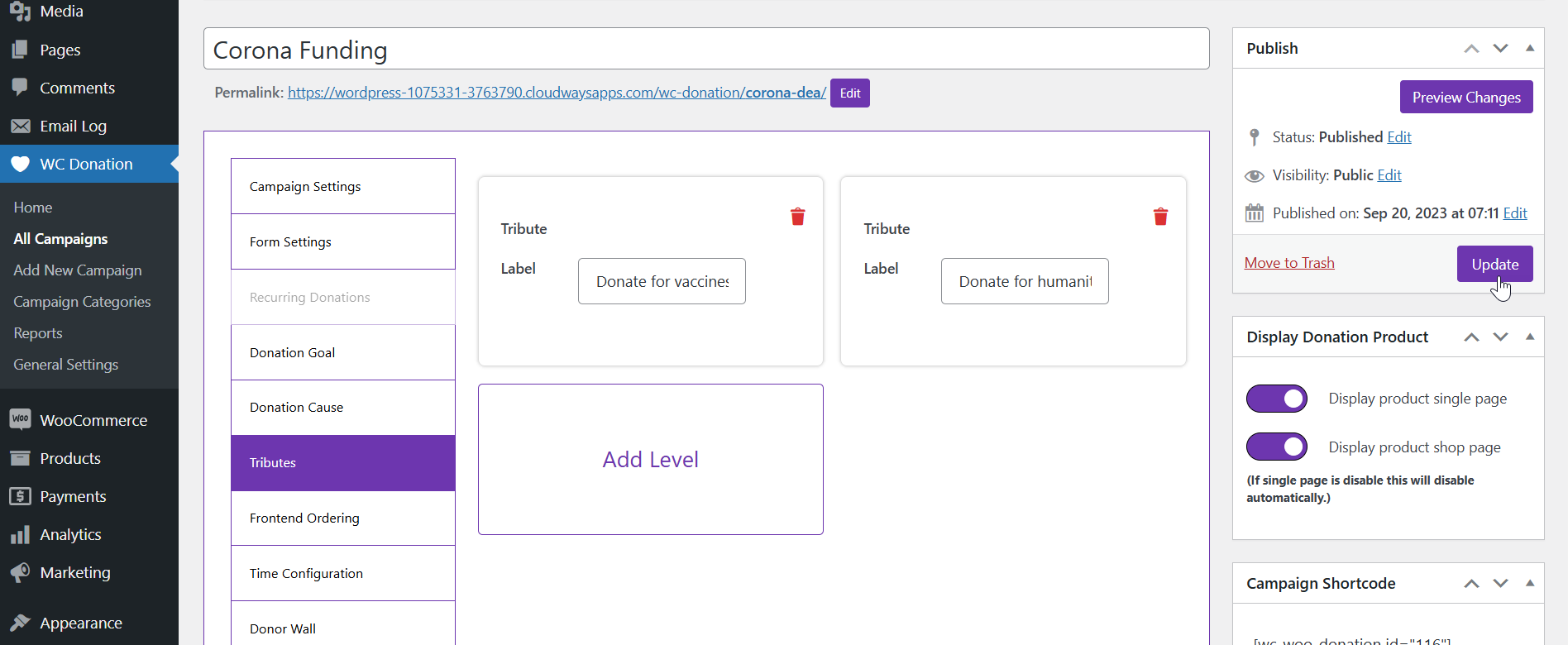Click the status pin icon

pos(1255,137)
